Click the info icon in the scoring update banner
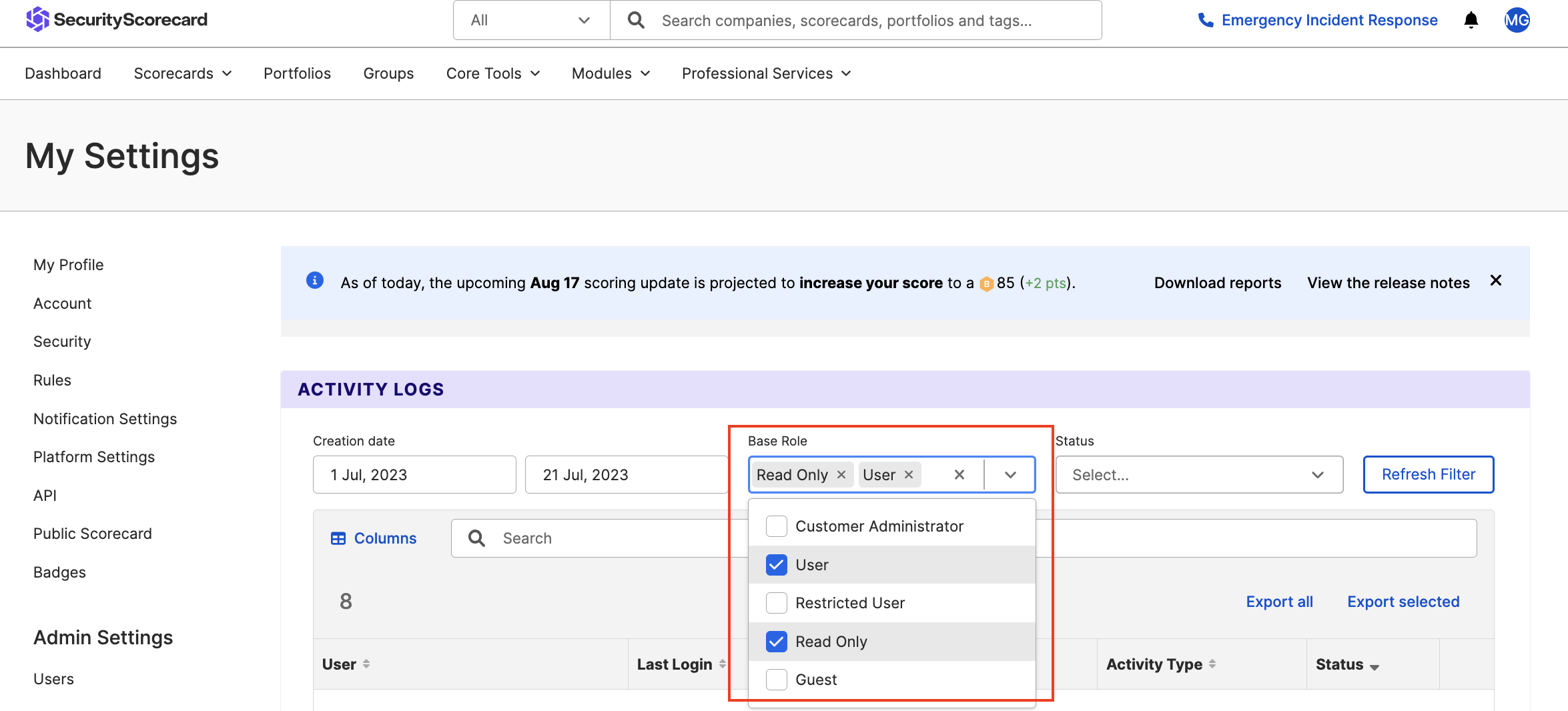The image size is (1568, 711). pos(314,280)
